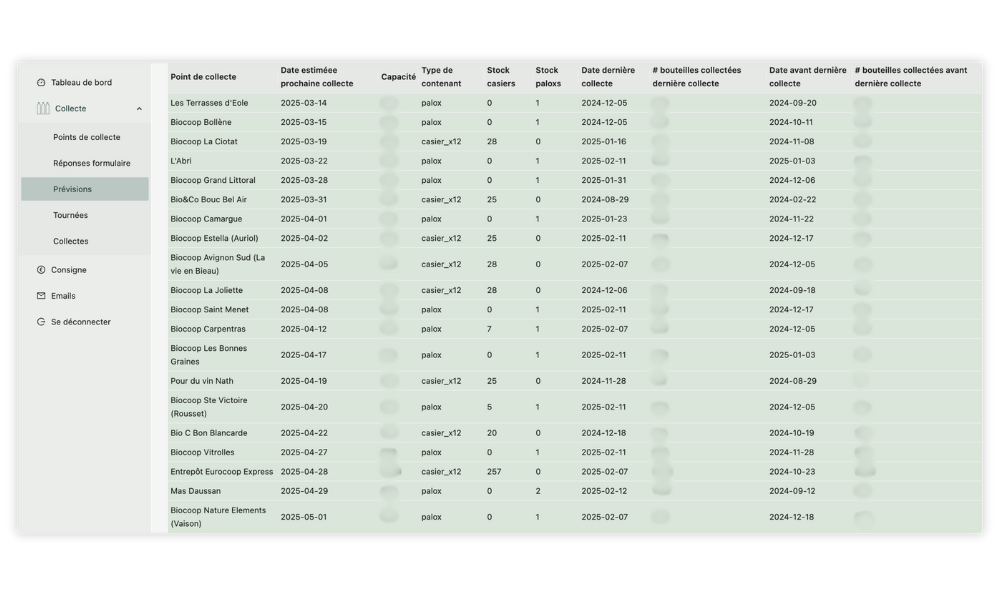This screenshot has width=1000, height=600.
Task: Click the Consigne euro icon
Action: (x=41, y=270)
